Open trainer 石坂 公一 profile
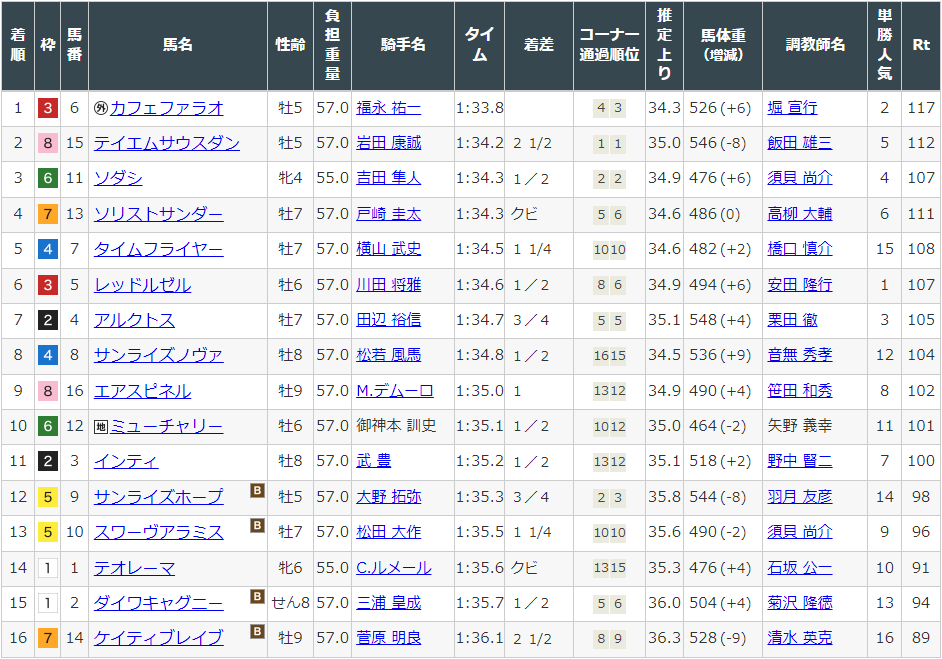942x659 pixels. [x=800, y=568]
